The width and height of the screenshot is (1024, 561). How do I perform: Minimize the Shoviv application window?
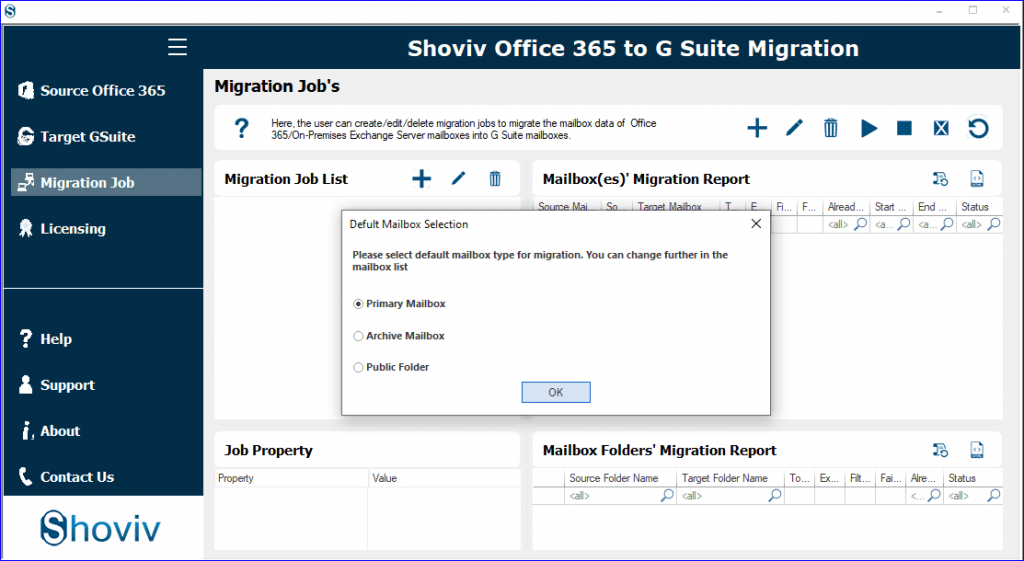tap(939, 10)
